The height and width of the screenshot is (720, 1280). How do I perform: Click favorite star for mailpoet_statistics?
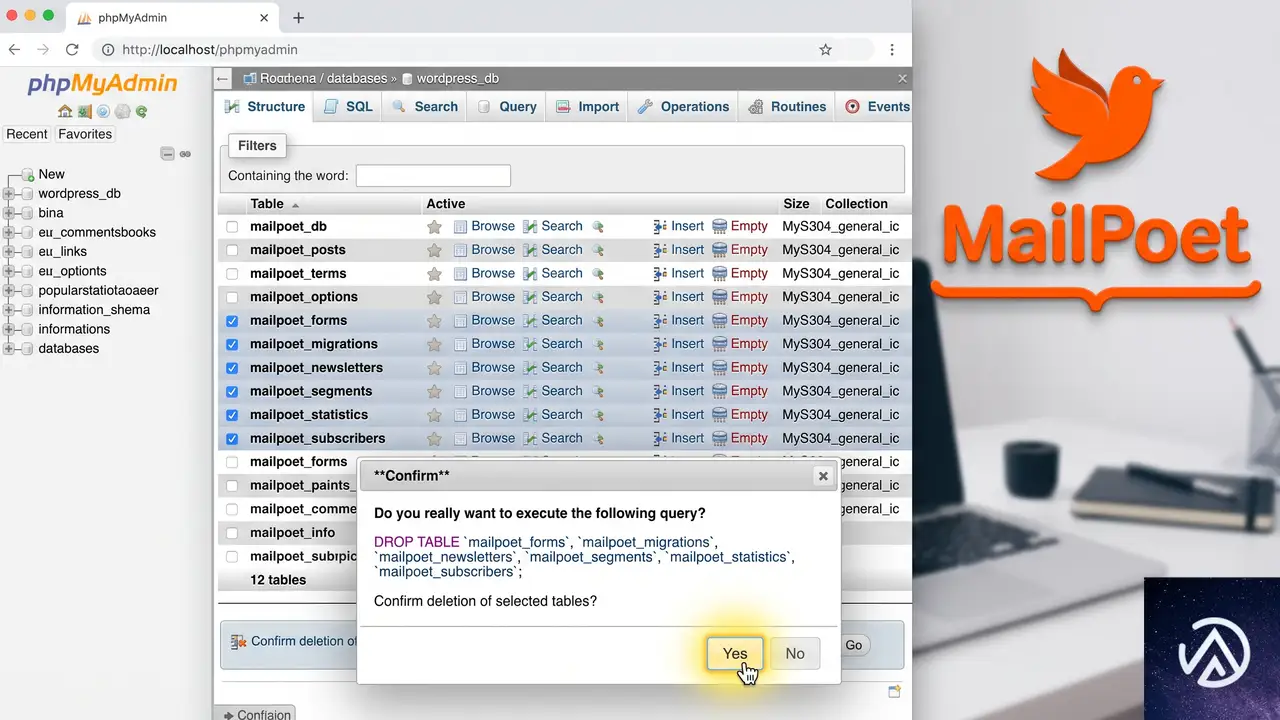tap(434, 415)
